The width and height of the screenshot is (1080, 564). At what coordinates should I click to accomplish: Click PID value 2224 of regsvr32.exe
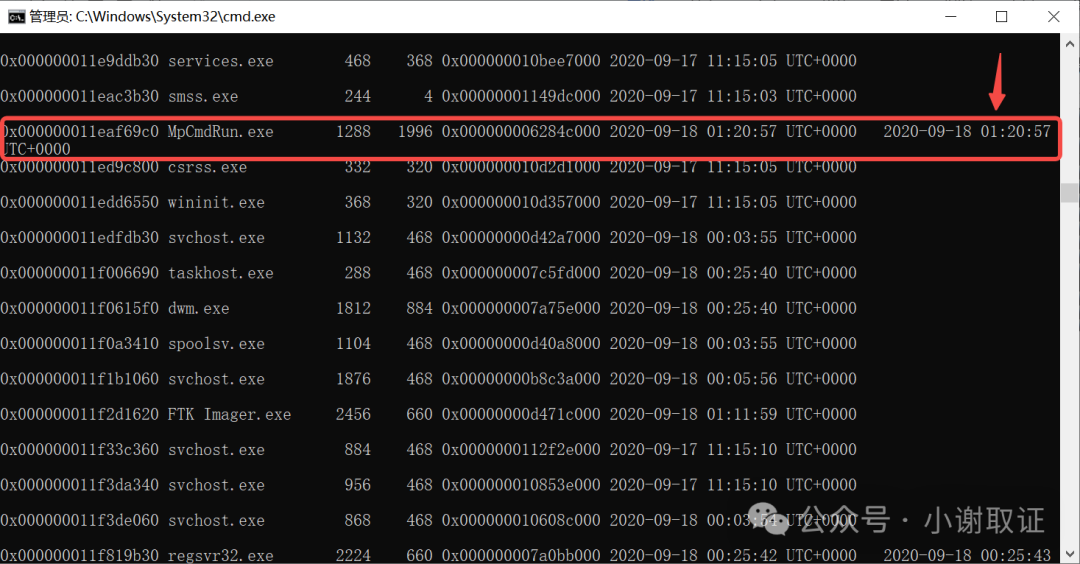coord(353,555)
